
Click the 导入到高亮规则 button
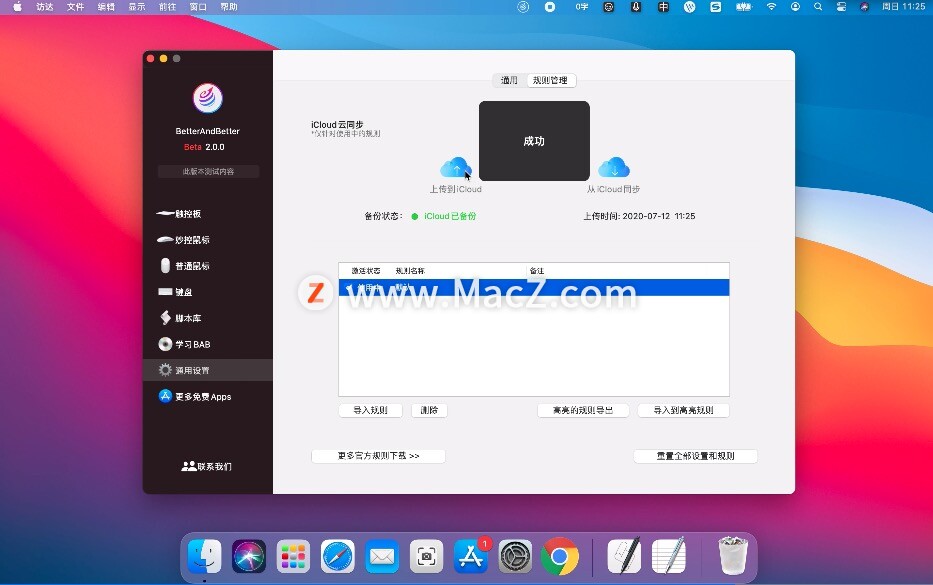click(x=683, y=410)
